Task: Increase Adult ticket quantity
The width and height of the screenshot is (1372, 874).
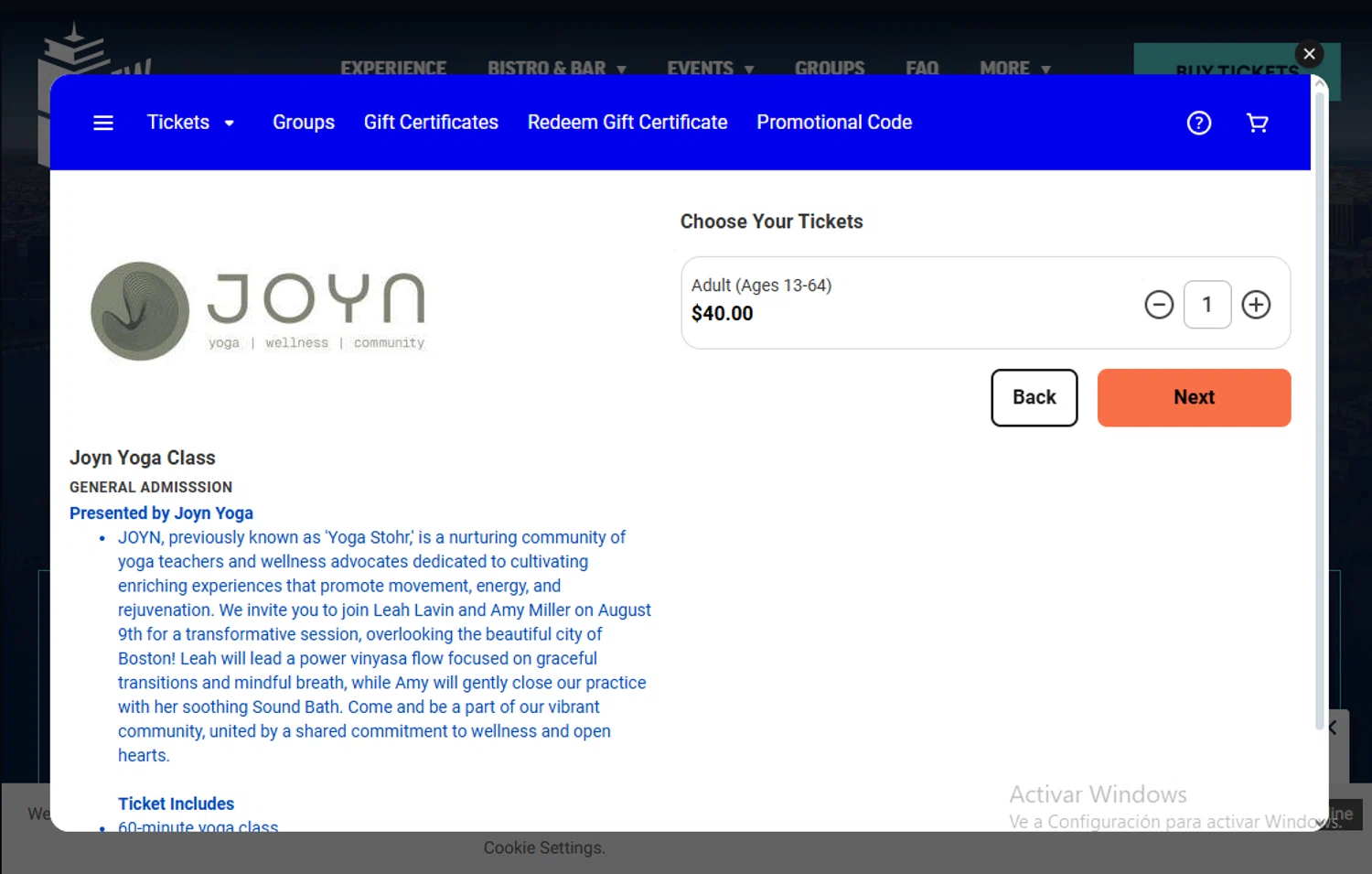Action: coord(1256,305)
